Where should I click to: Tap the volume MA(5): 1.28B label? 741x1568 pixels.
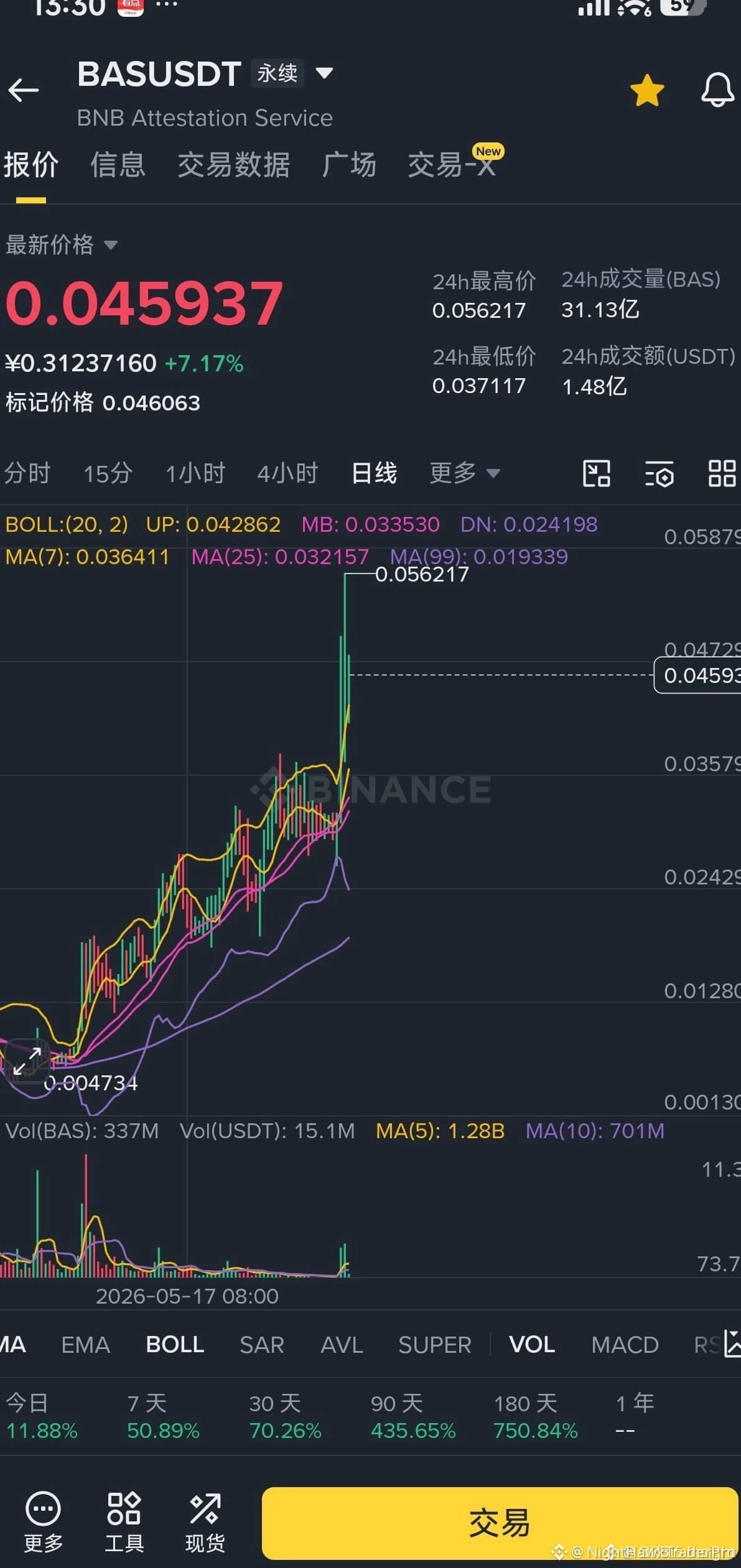tap(440, 1130)
